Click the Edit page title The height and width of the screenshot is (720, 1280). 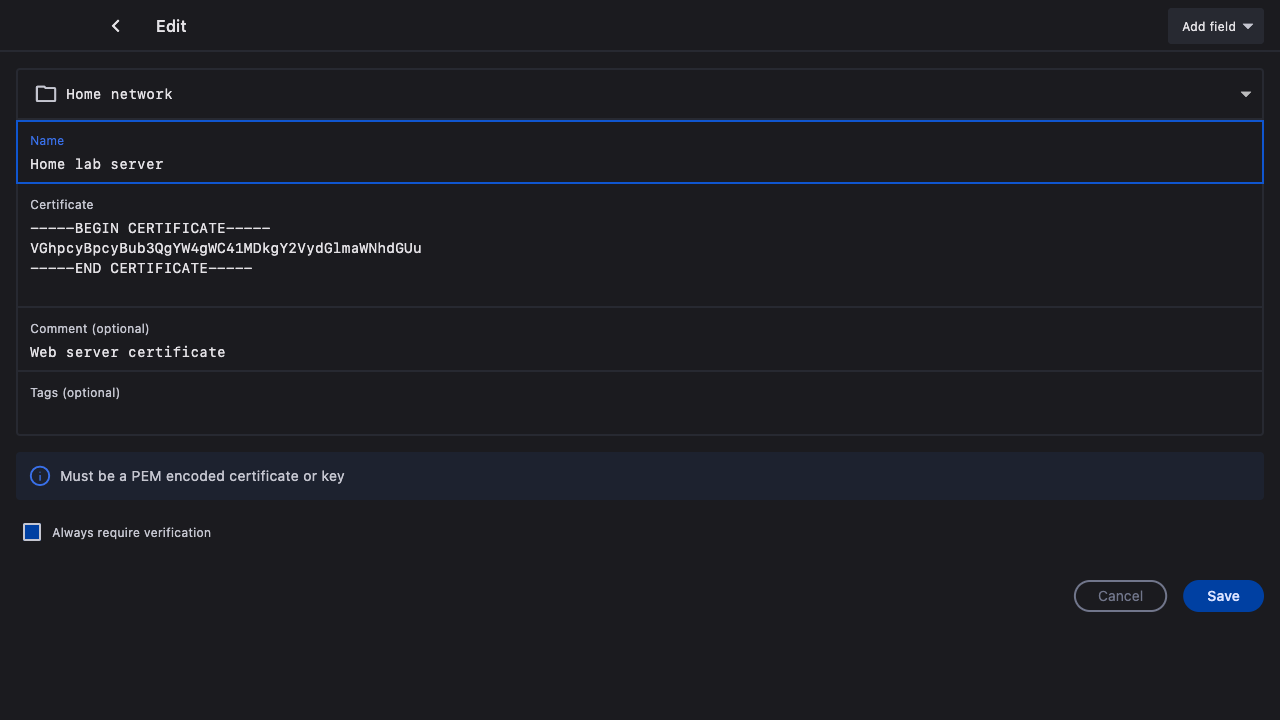171,26
